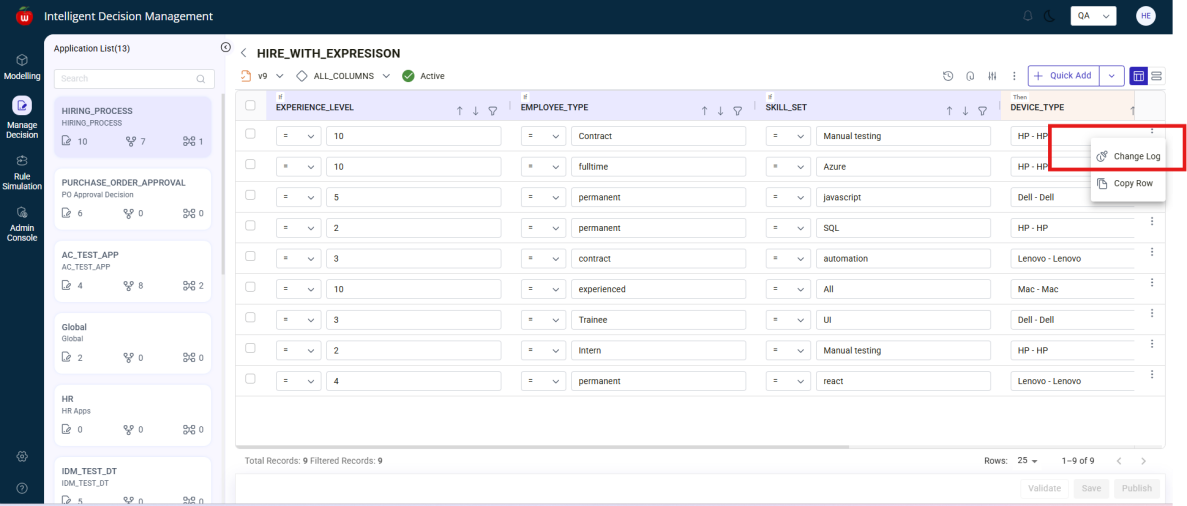Open version history clock icon
The height and width of the screenshot is (506, 1187).
click(947, 76)
